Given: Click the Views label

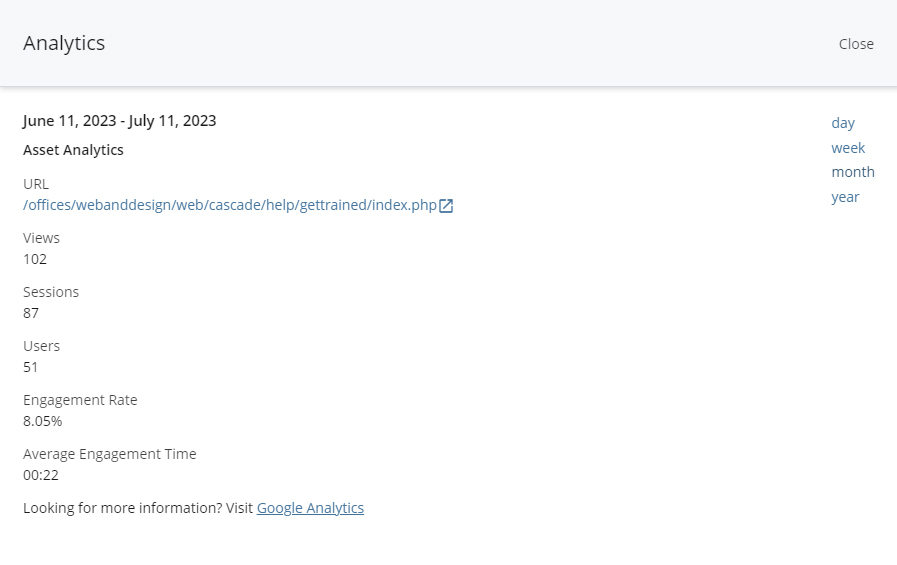Looking at the screenshot, I should pos(42,238).
